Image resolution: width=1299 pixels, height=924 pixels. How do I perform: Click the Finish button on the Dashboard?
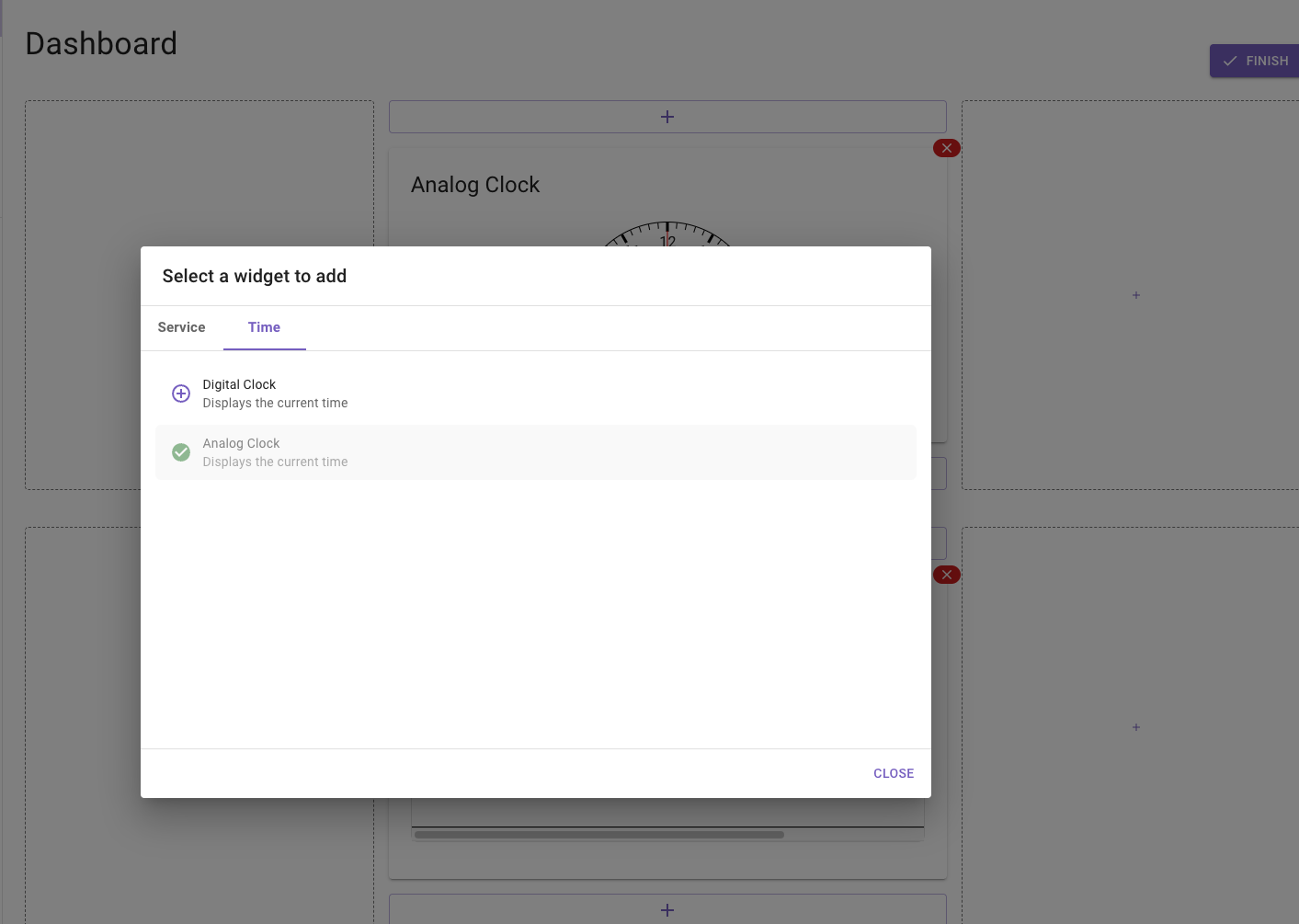(1255, 61)
